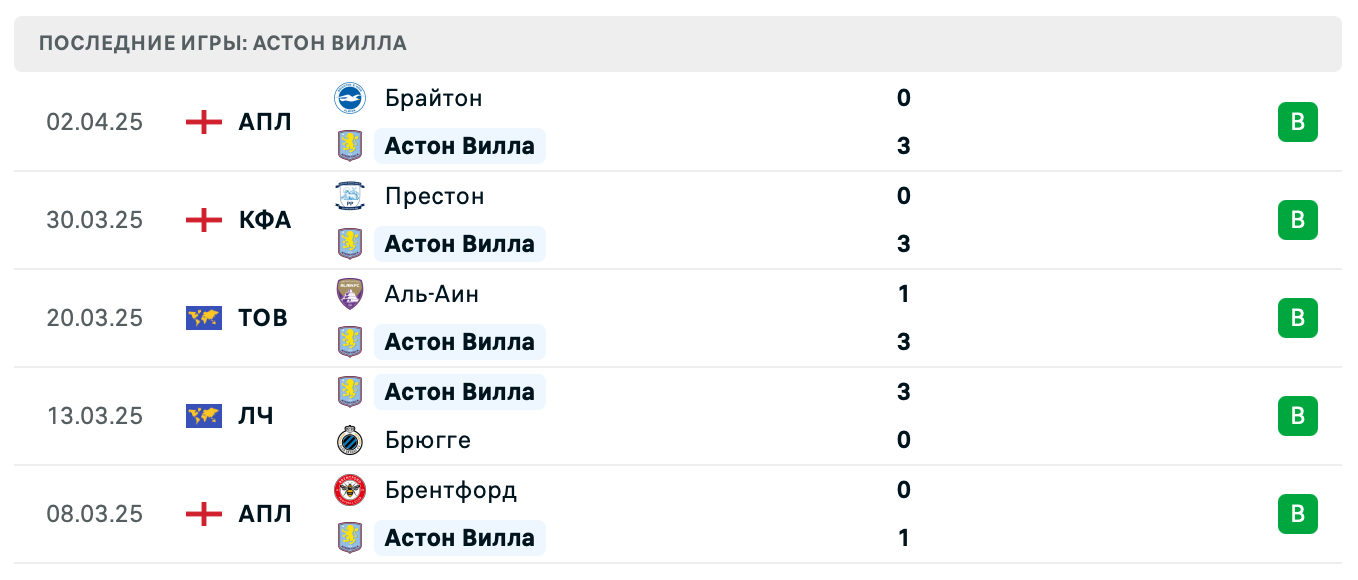This screenshot has width=1358, height=580.
Task: Select highlighted Астон Вилла in 13.03.25 match
Action: coord(459,392)
